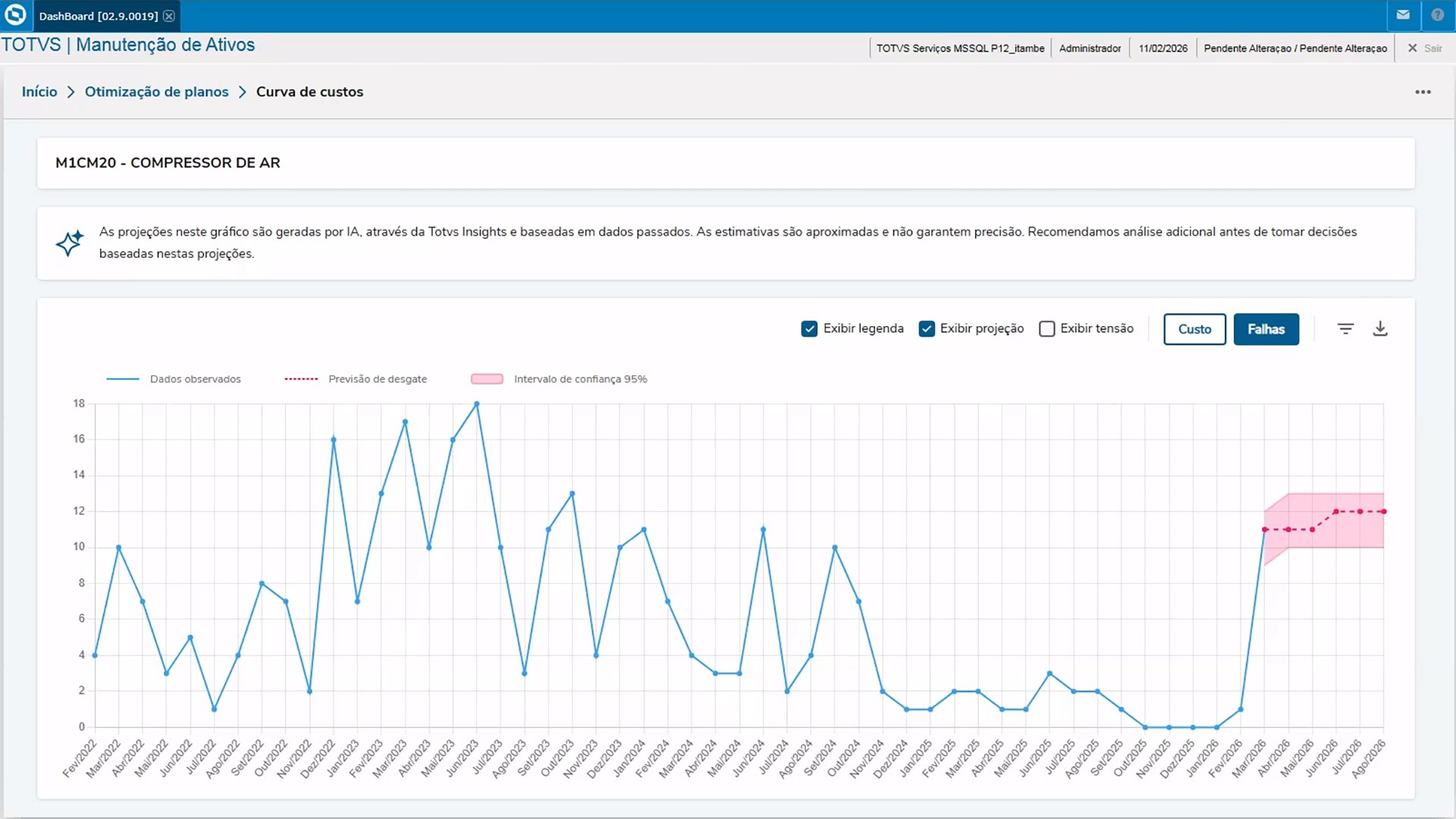This screenshot has width=1456, height=819.
Task: Close the DashBoard tab with X icon
Action: 169,16
